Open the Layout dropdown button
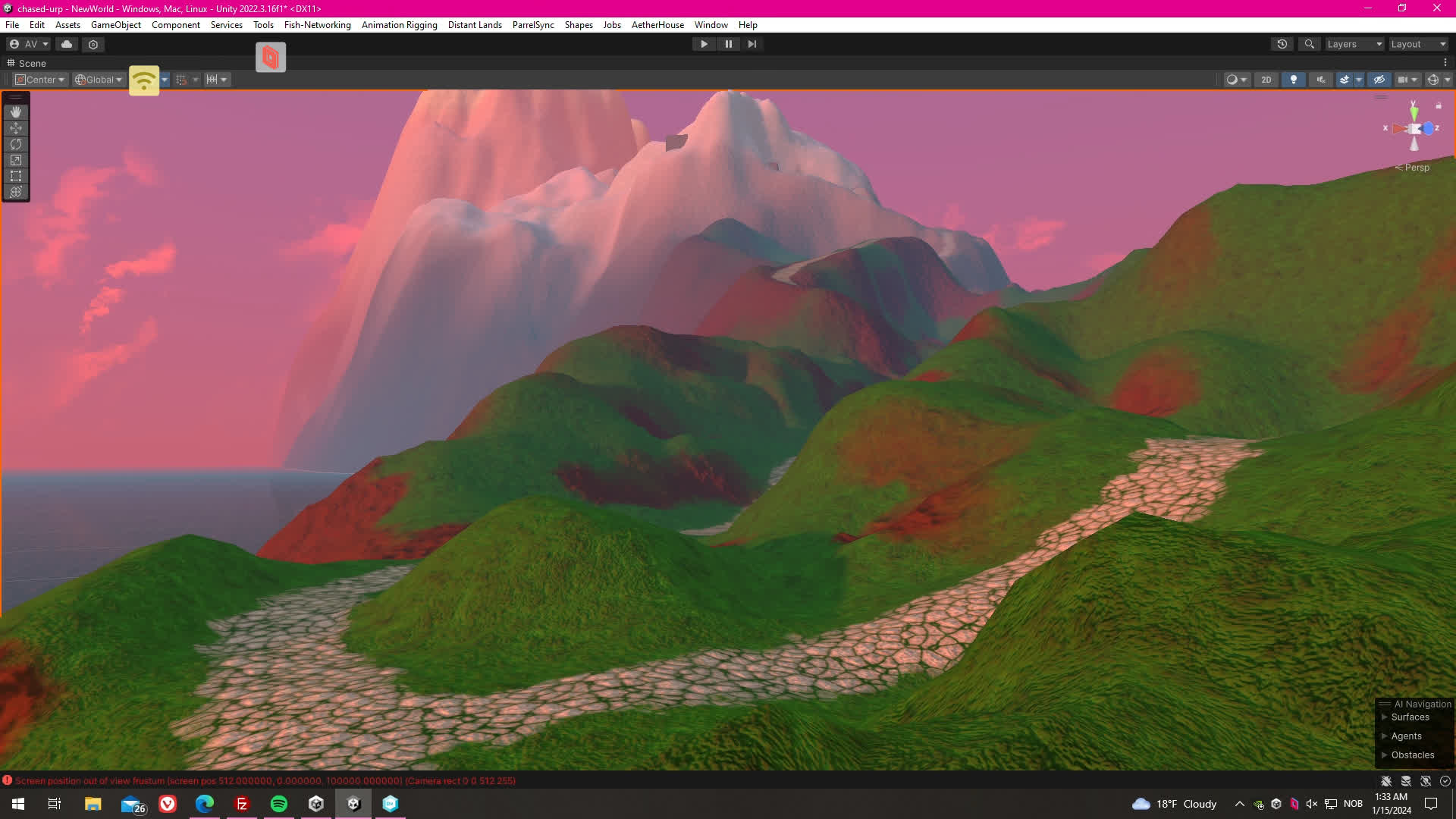The width and height of the screenshot is (1456, 819). point(1417,44)
